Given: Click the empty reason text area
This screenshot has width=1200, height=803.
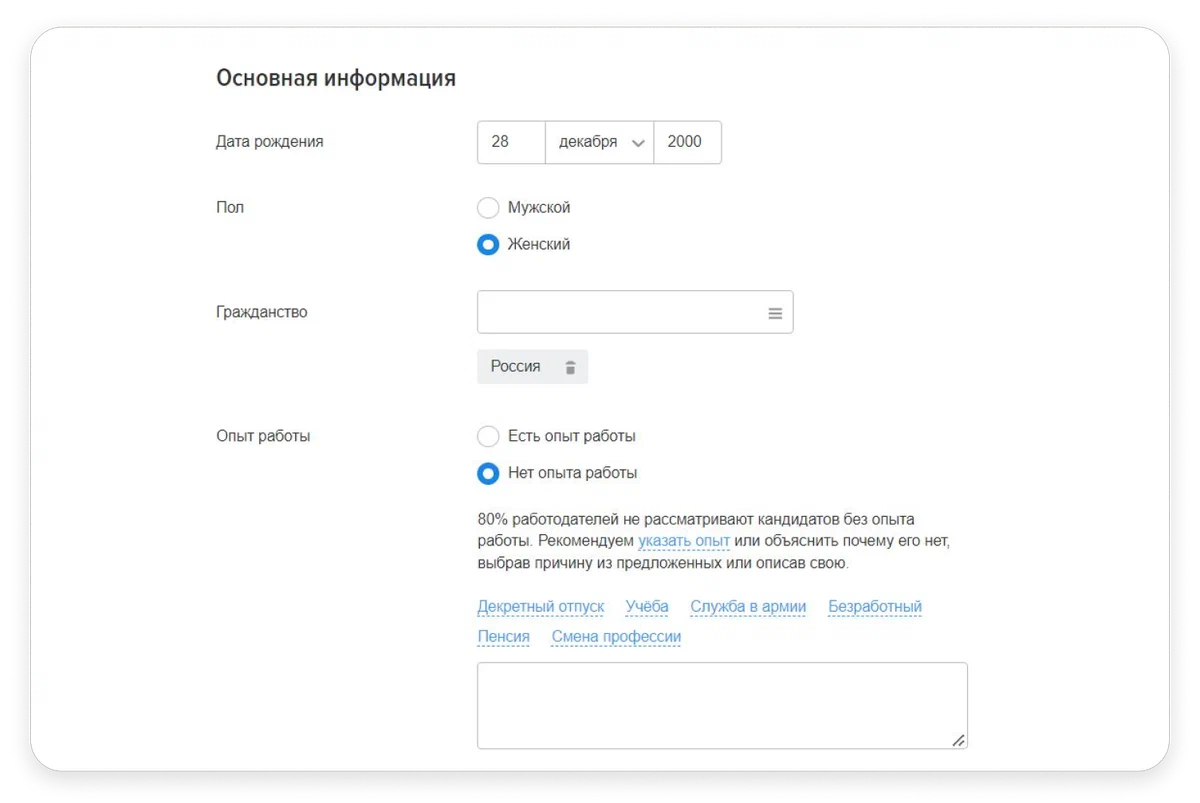Looking at the screenshot, I should click(722, 705).
